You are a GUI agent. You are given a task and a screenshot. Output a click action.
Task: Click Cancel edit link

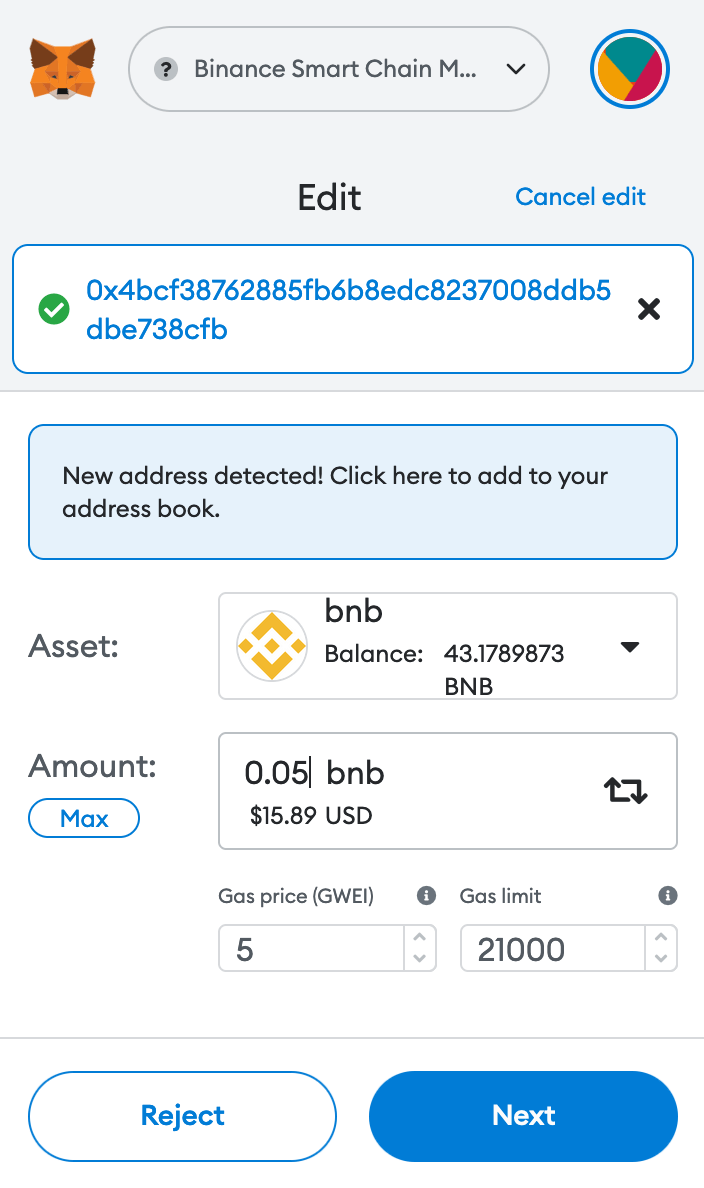point(580,197)
